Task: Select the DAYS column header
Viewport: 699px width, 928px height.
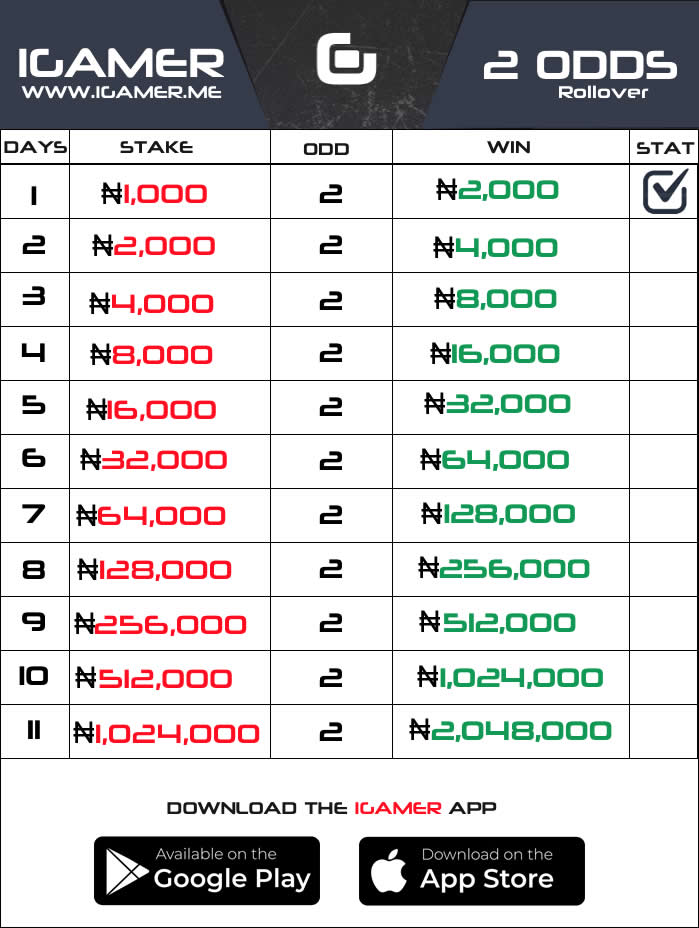Action: (x=35, y=147)
